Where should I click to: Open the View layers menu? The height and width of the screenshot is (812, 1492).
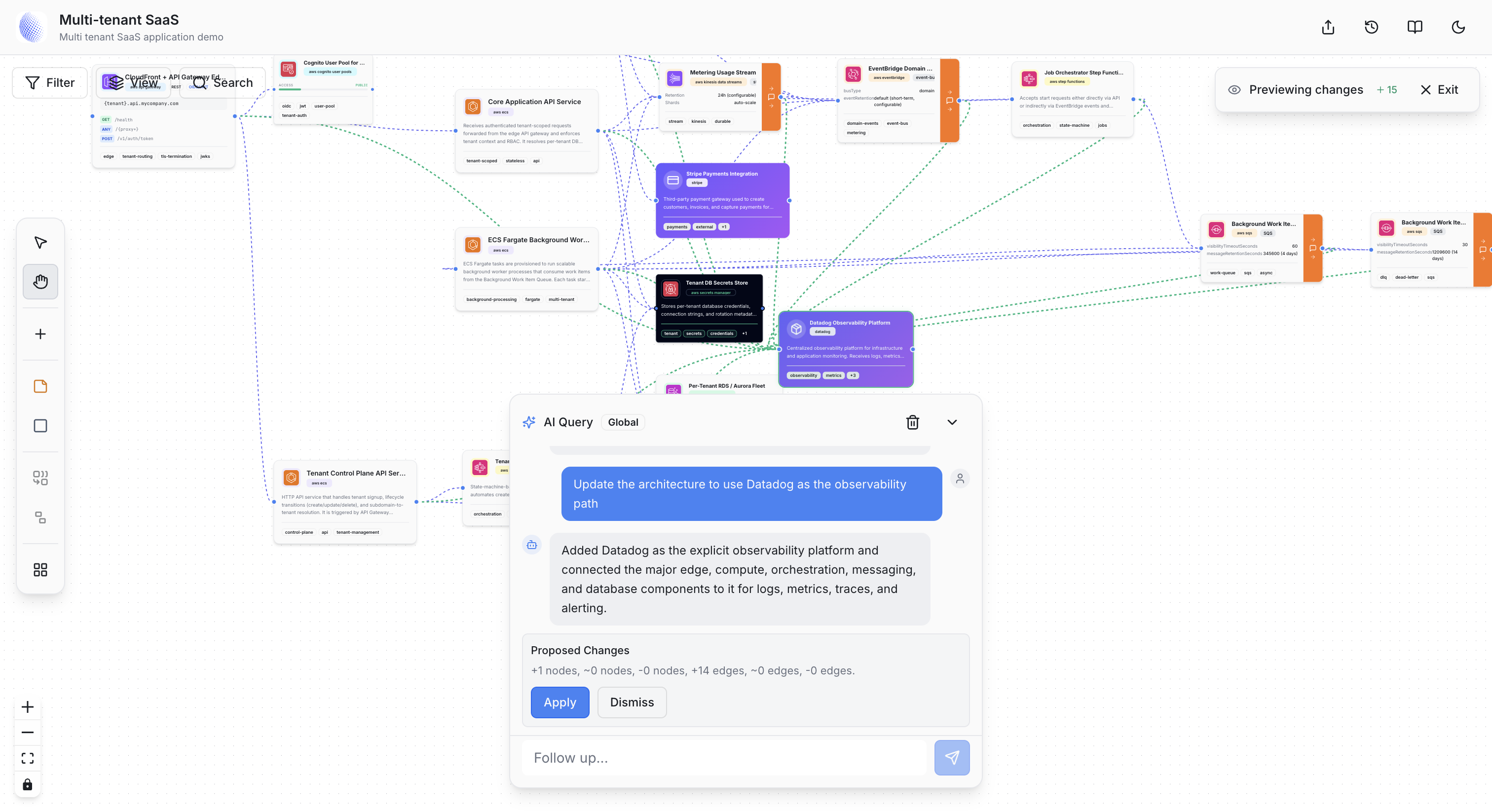(133, 83)
